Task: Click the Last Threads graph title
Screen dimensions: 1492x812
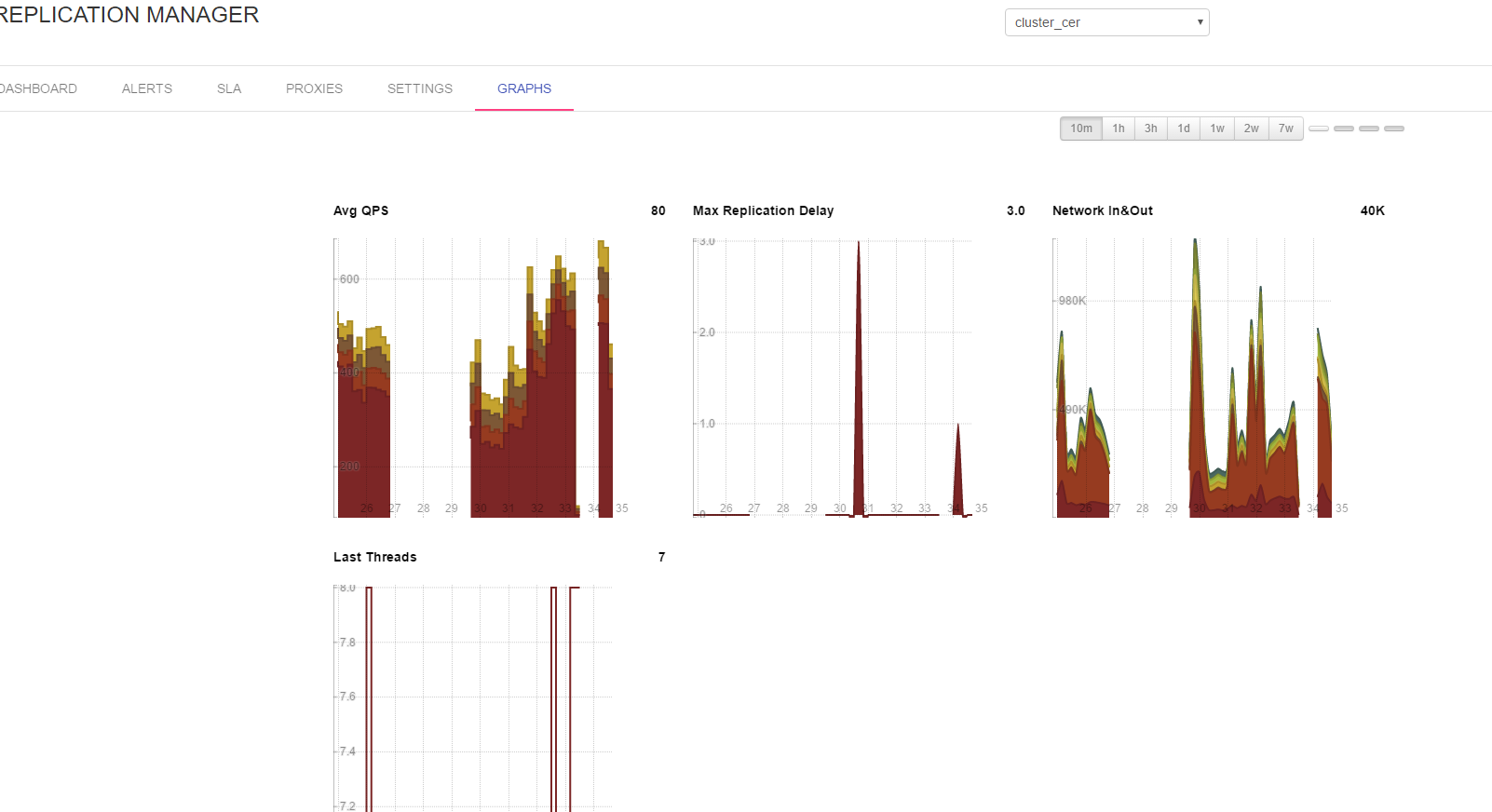Action: [375, 557]
